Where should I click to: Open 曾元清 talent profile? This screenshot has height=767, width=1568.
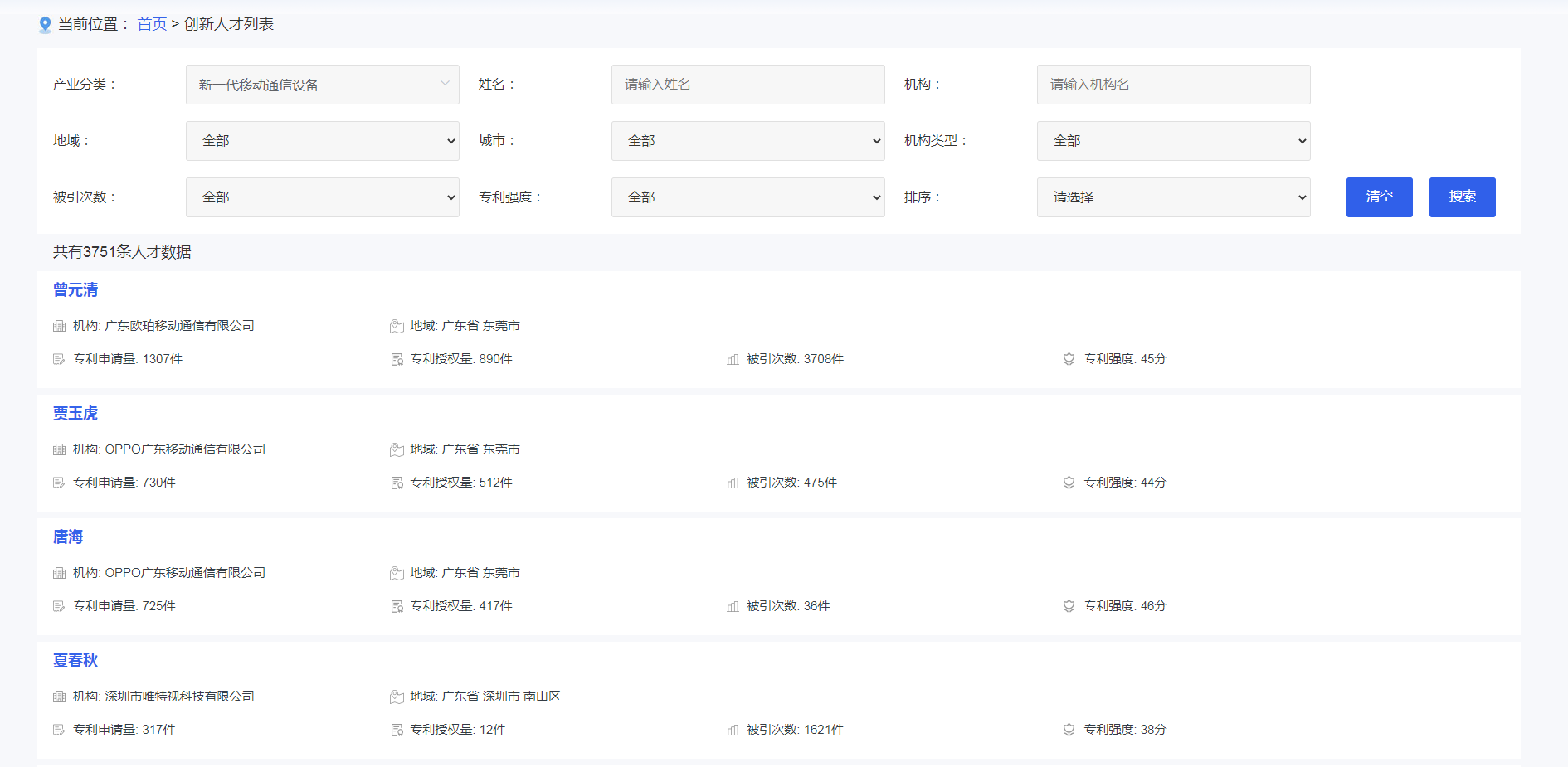(75, 290)
